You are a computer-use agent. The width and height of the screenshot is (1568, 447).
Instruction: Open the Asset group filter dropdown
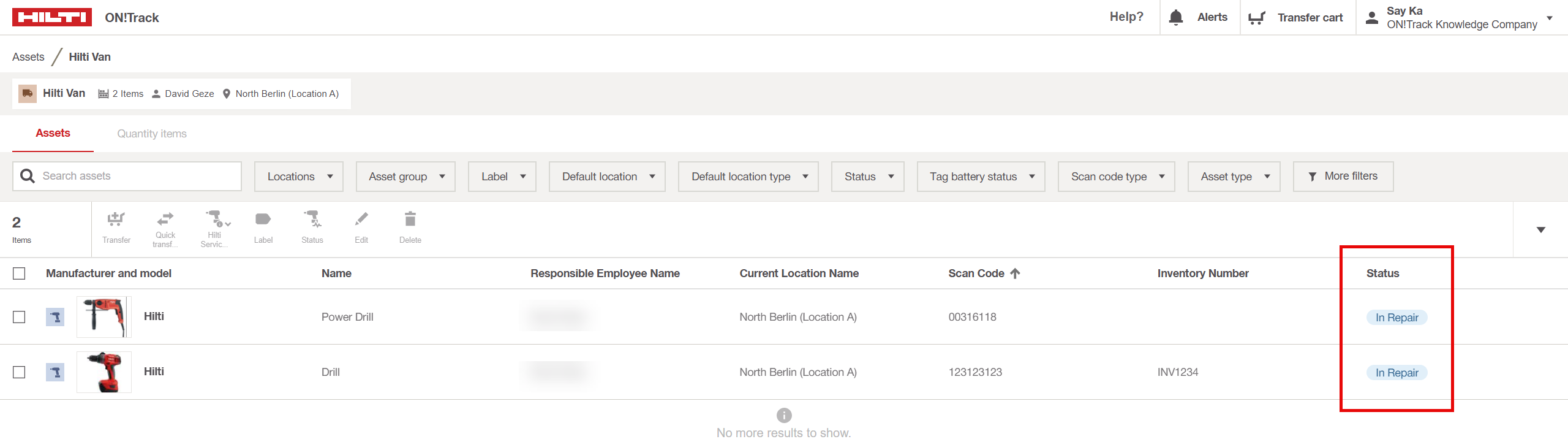(x=405, y=177)
